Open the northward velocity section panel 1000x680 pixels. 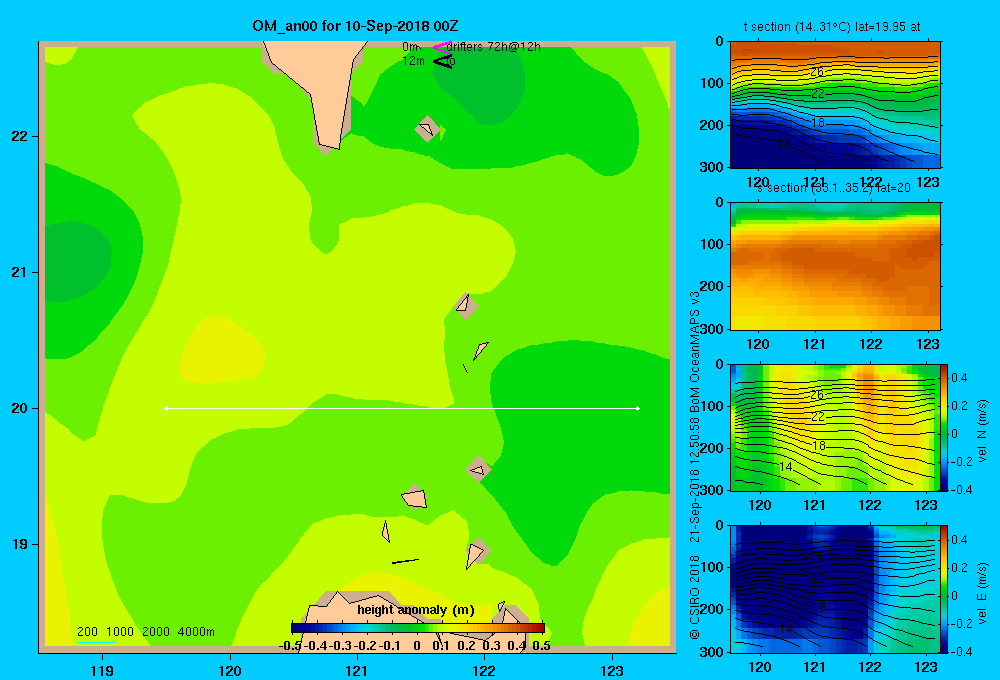[835, 427]
